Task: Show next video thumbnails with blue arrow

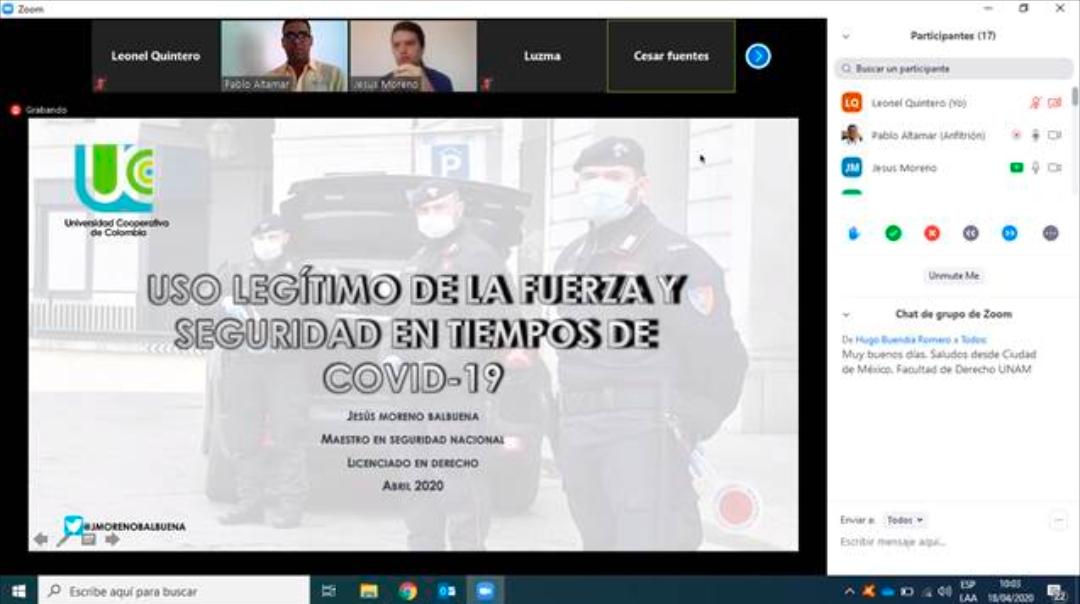Action: [x=758, y=56]
